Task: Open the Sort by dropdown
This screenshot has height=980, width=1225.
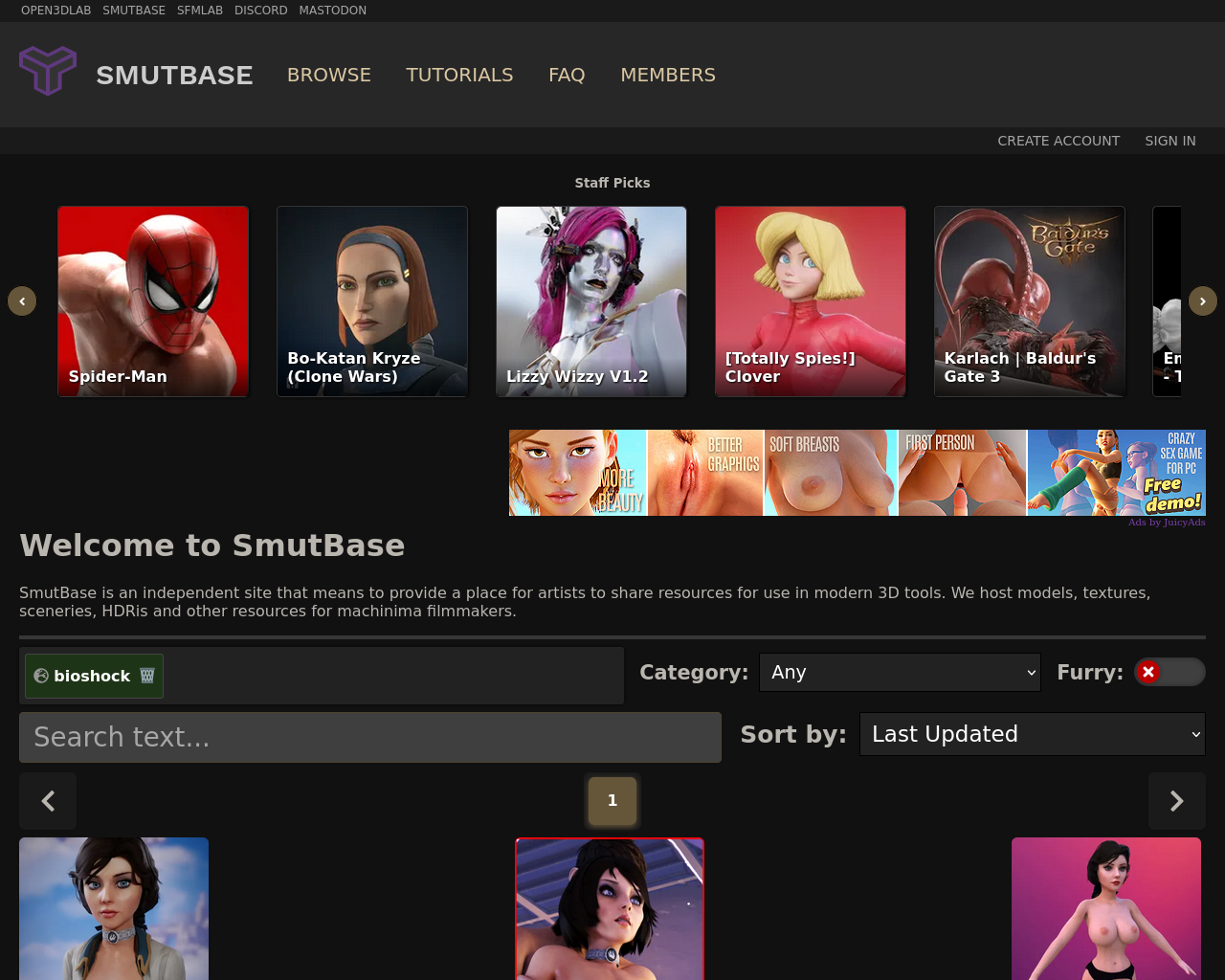Action: 1033,734
